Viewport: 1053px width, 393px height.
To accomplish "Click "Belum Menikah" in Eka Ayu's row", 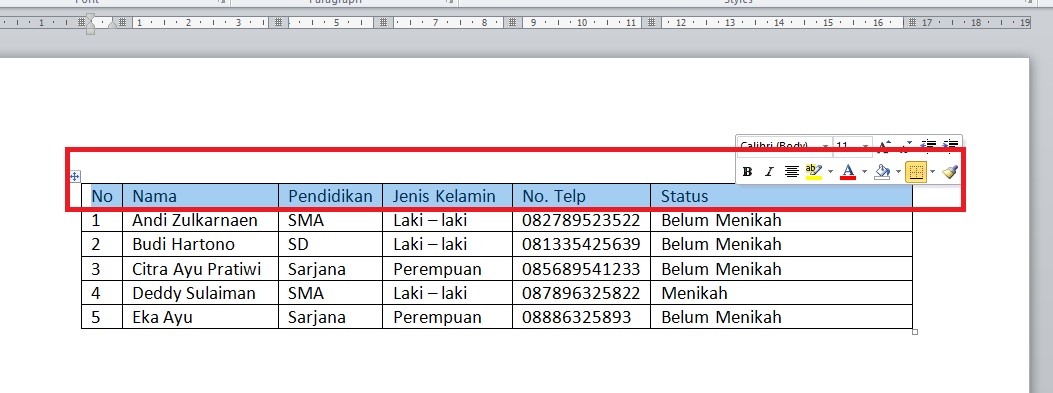I will click(721, 317).
